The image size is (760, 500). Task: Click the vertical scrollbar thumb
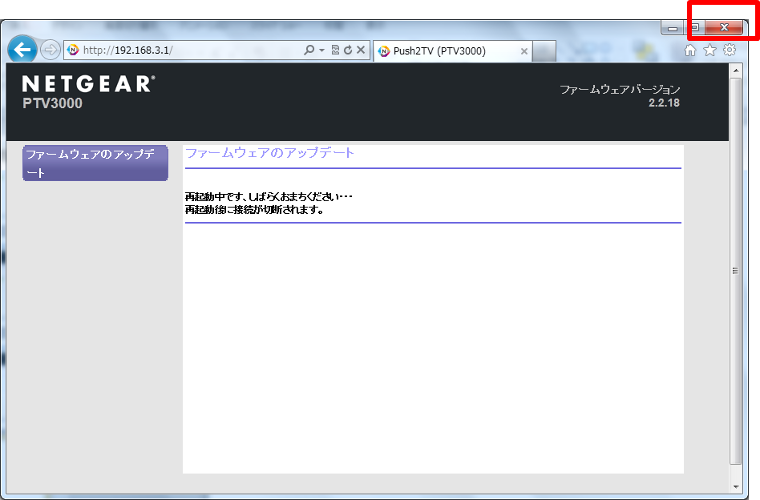coord(736,271)
